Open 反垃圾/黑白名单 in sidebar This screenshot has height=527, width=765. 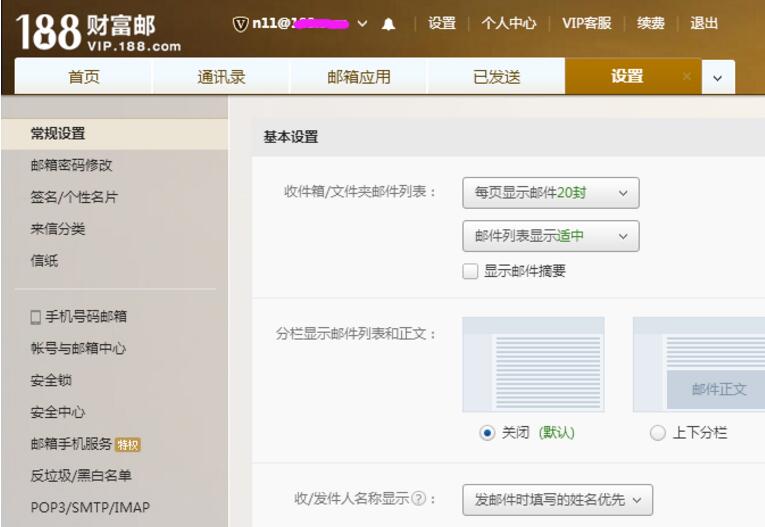coord(81,476)
